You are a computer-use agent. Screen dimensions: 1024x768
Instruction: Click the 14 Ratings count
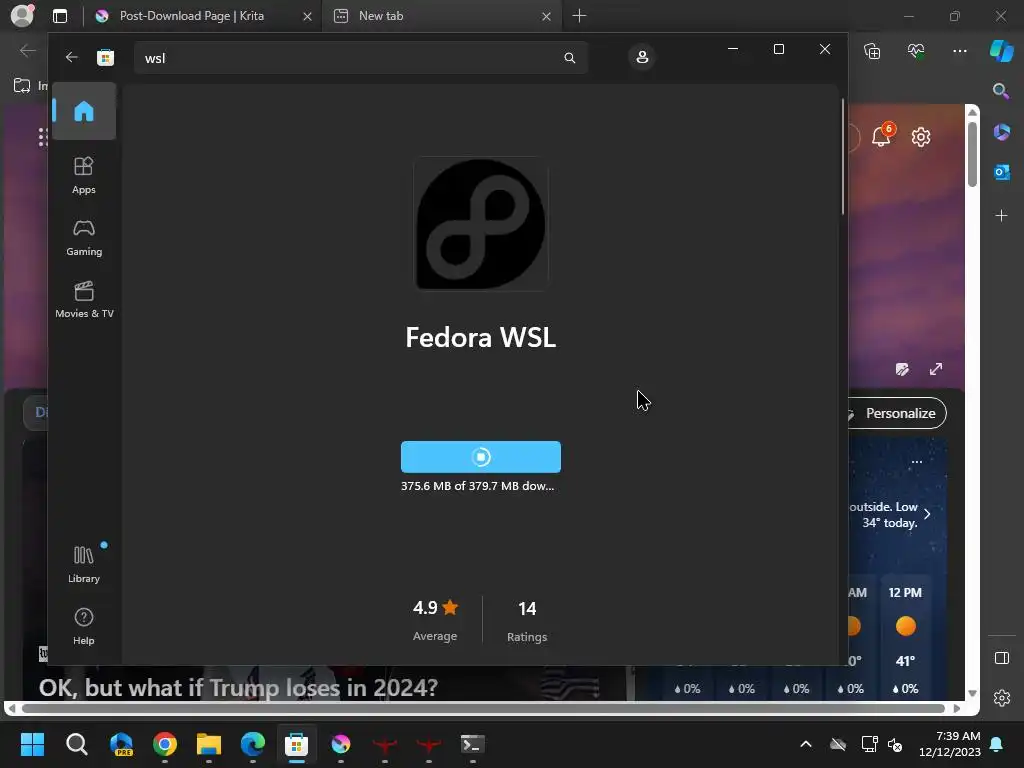527,620
